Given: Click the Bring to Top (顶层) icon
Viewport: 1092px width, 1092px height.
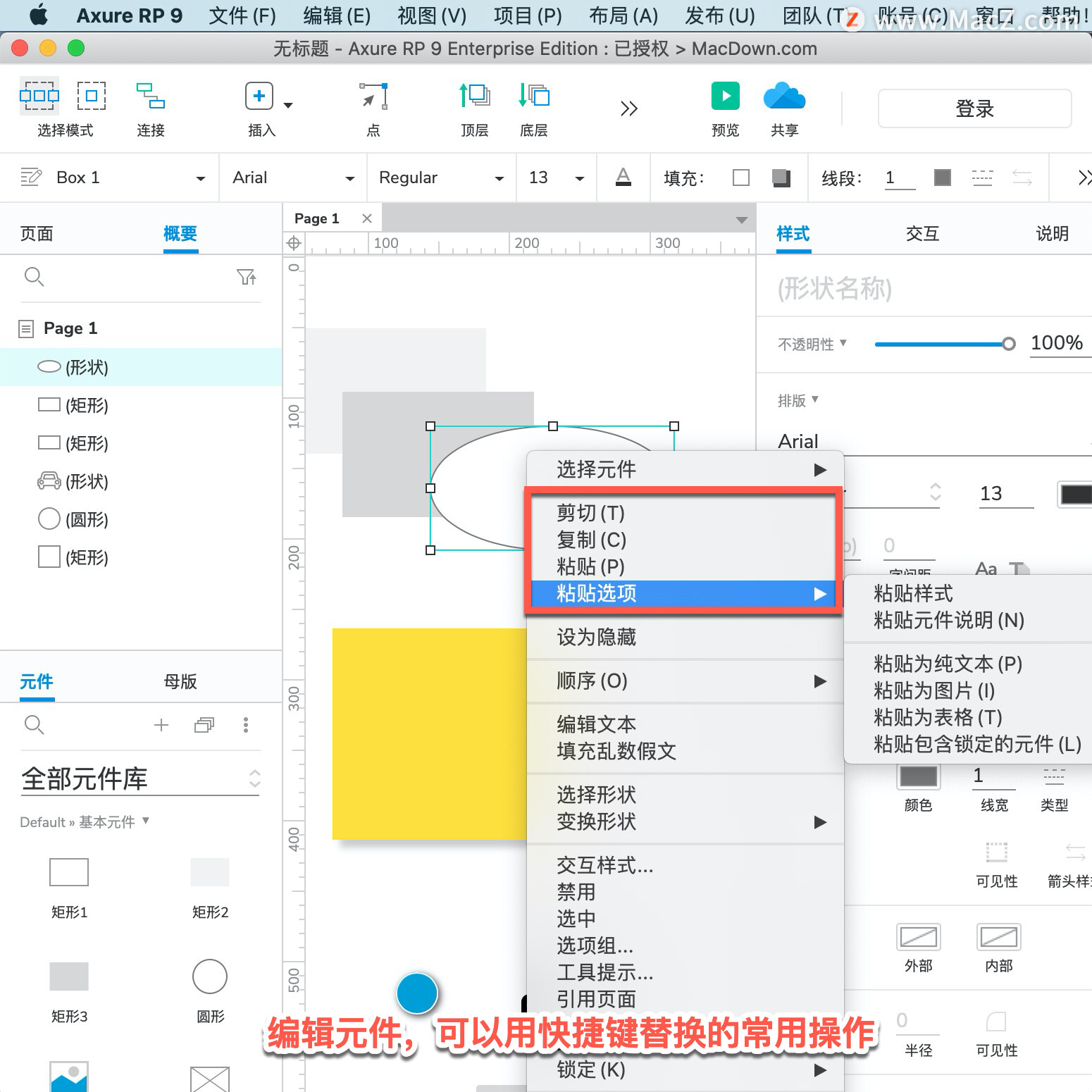Looking at the screenshot, I should [475, 95].
